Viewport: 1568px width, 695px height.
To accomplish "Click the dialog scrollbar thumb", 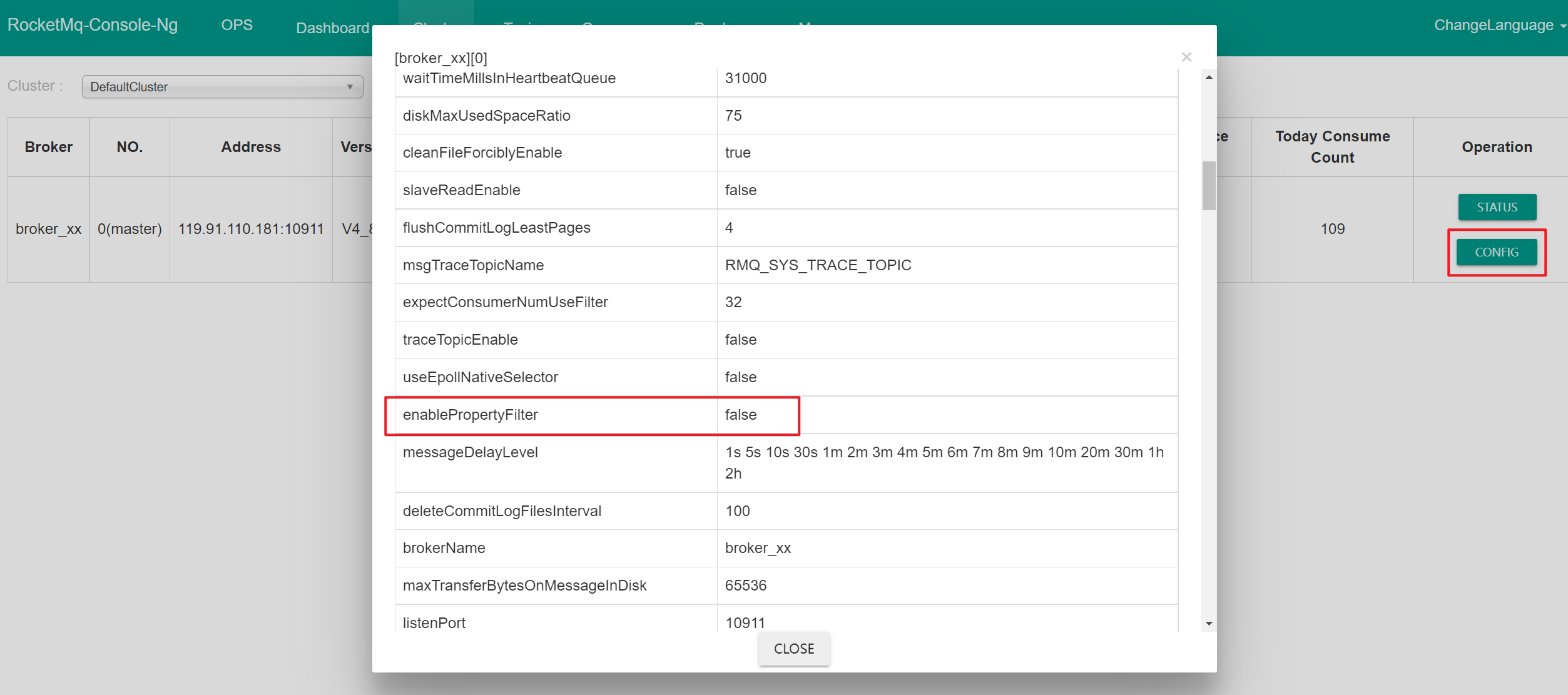I will point(1209,186).
